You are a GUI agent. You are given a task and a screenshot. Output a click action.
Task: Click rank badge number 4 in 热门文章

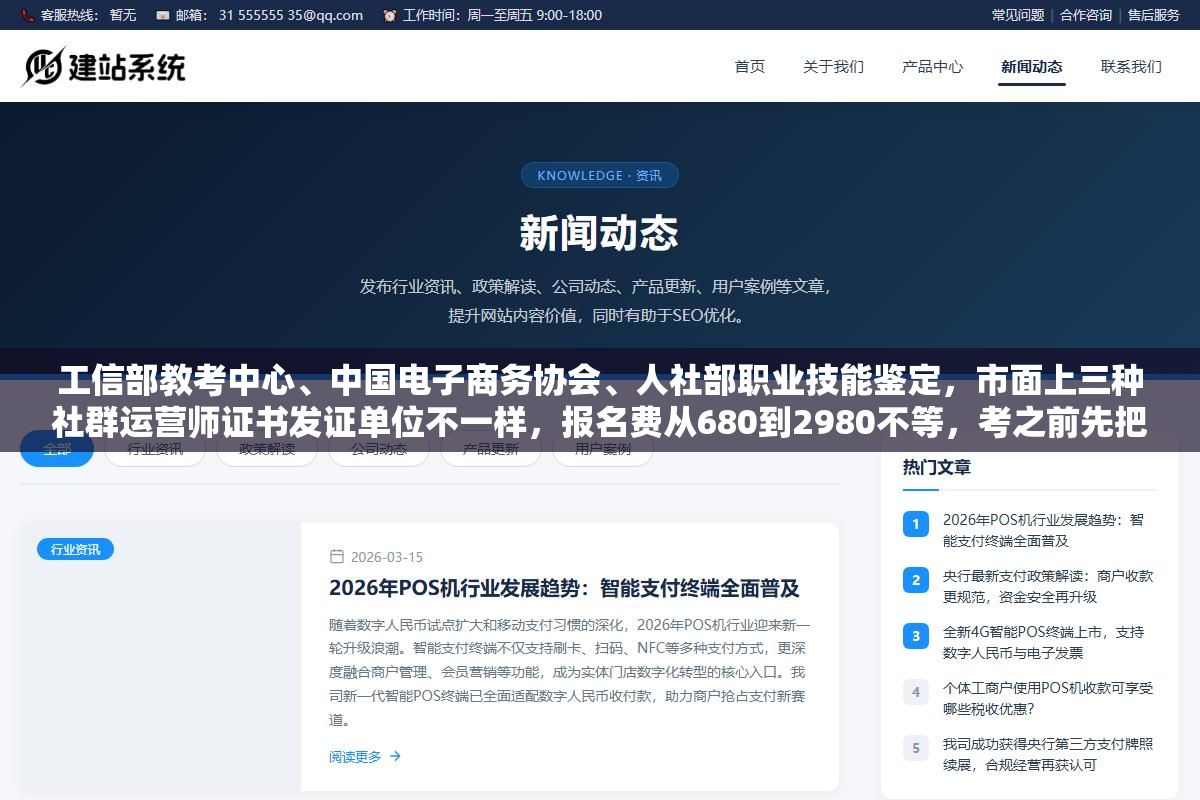tap(915, 691)
